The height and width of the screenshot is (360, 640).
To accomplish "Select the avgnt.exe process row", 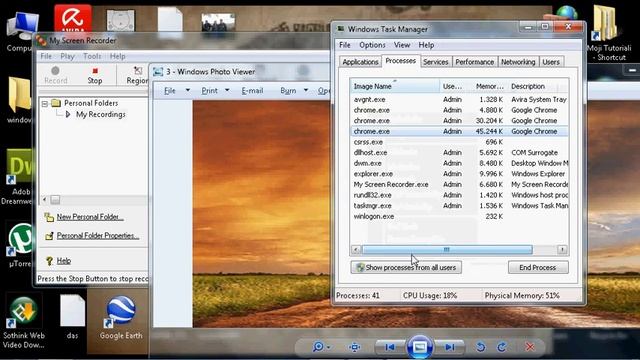I will pos(459,100).
